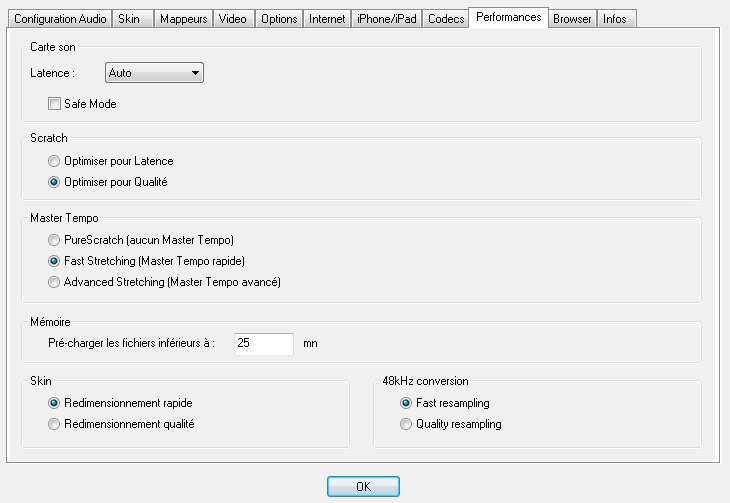Open the Skin tab
Image resolution: width=730 pixels, height=503 pixels.
pos(133,19)
